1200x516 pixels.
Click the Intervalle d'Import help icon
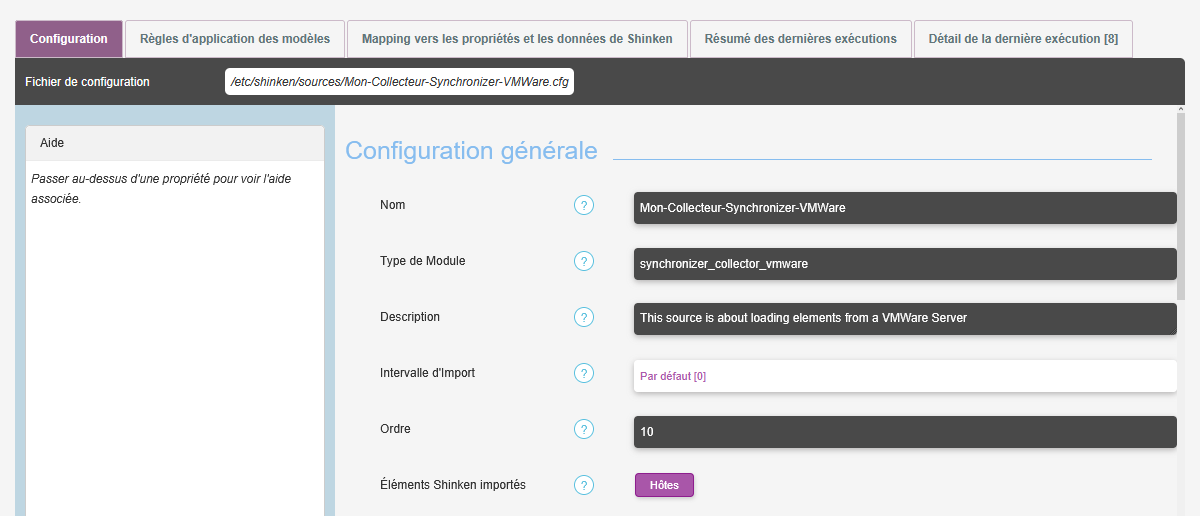coord(584,373)
